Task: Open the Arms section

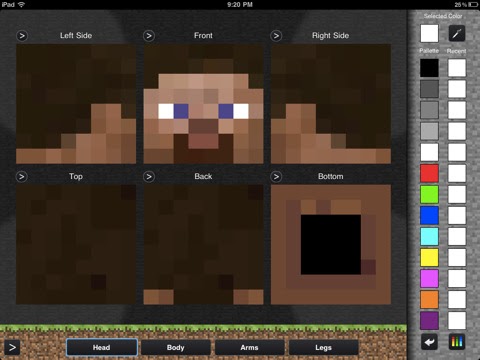Action: point(249,347)
